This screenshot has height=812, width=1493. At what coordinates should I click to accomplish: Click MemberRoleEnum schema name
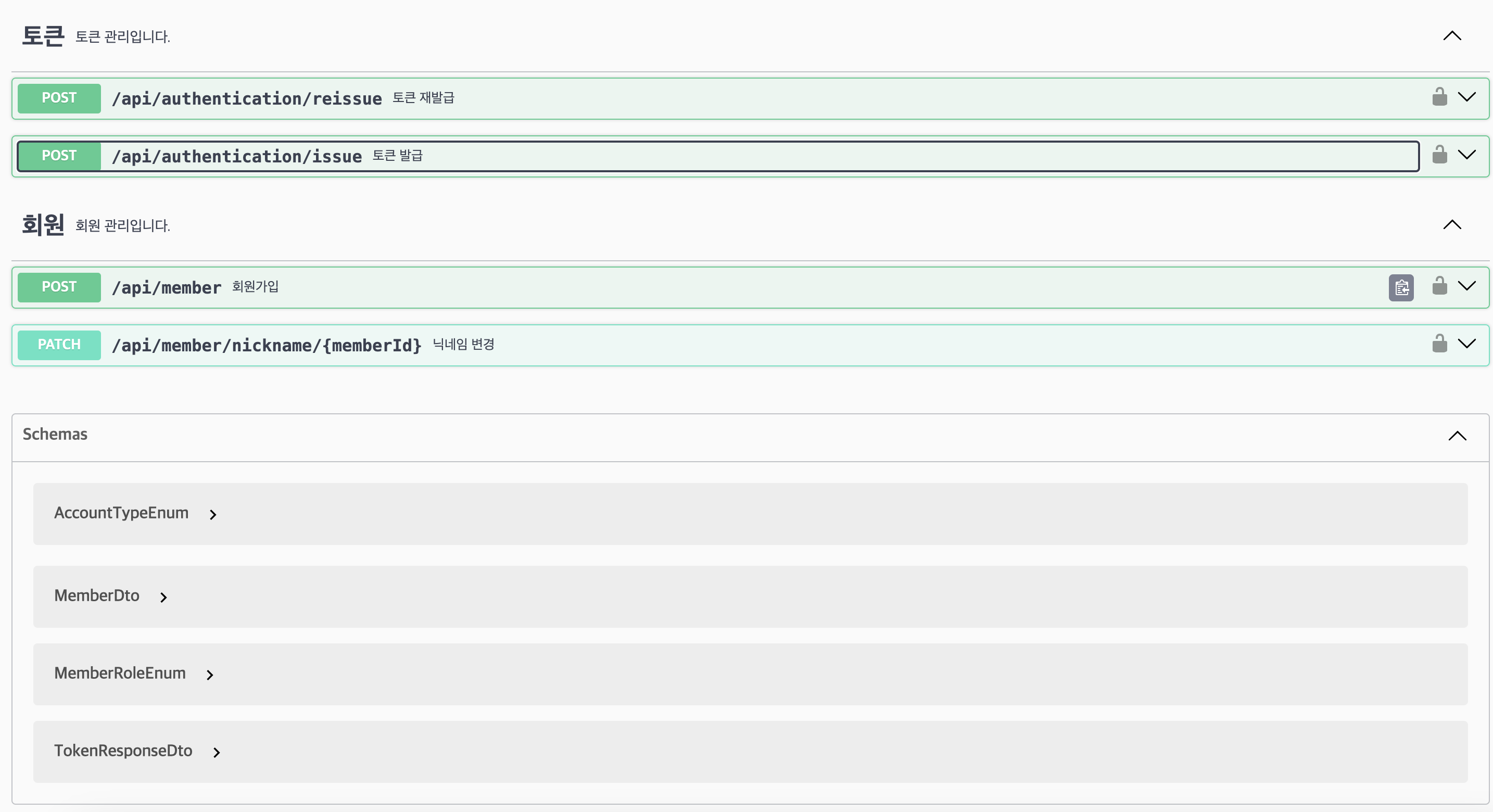pyautogui.click(x=120, y=674)
